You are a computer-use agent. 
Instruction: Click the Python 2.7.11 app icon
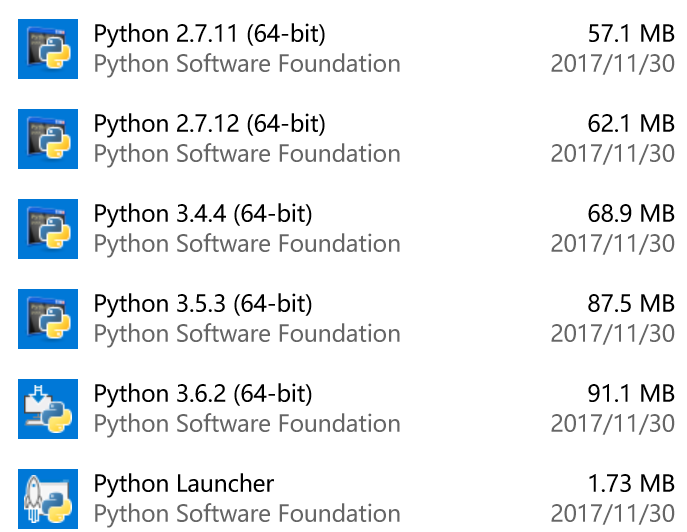[x=48, y=49]
